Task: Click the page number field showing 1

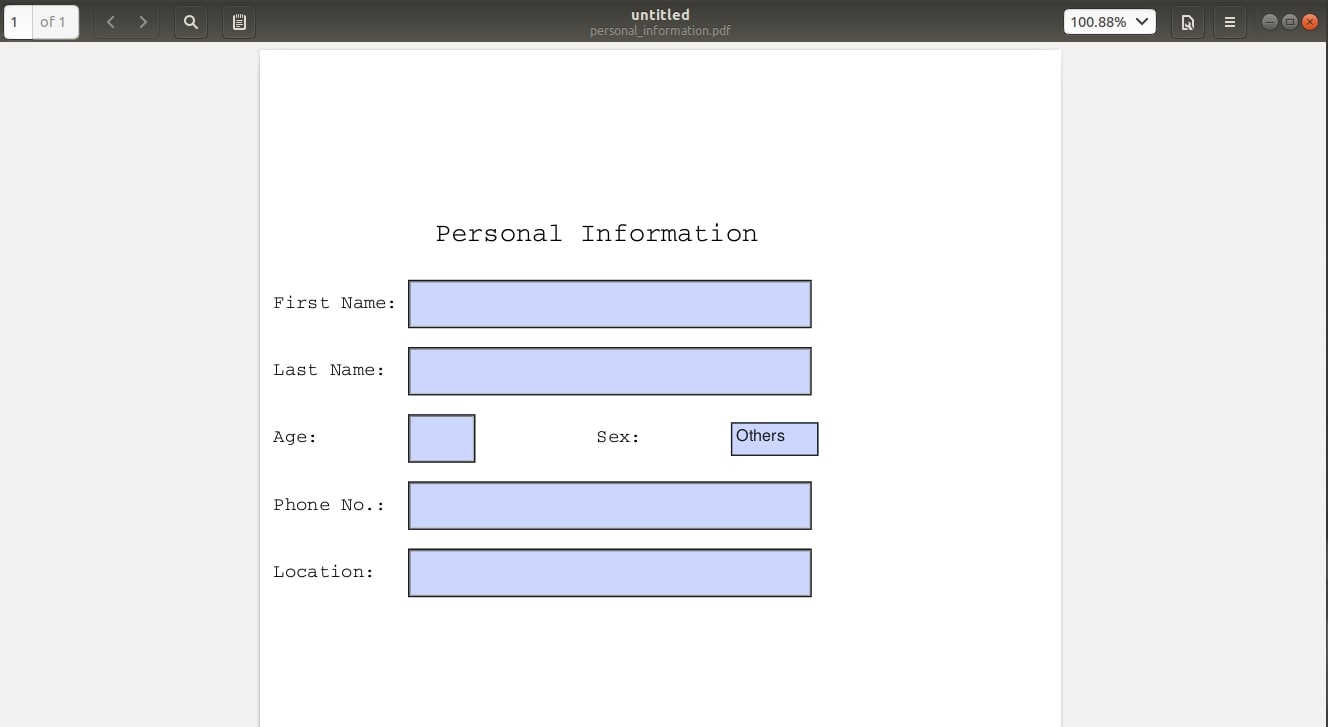Action: click(x=18, y=22)
